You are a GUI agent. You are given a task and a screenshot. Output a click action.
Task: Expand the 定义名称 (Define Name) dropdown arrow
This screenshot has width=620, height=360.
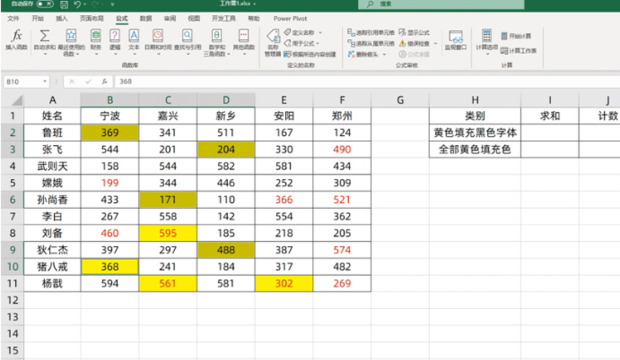pyautogui.click(x=320, y=32)
